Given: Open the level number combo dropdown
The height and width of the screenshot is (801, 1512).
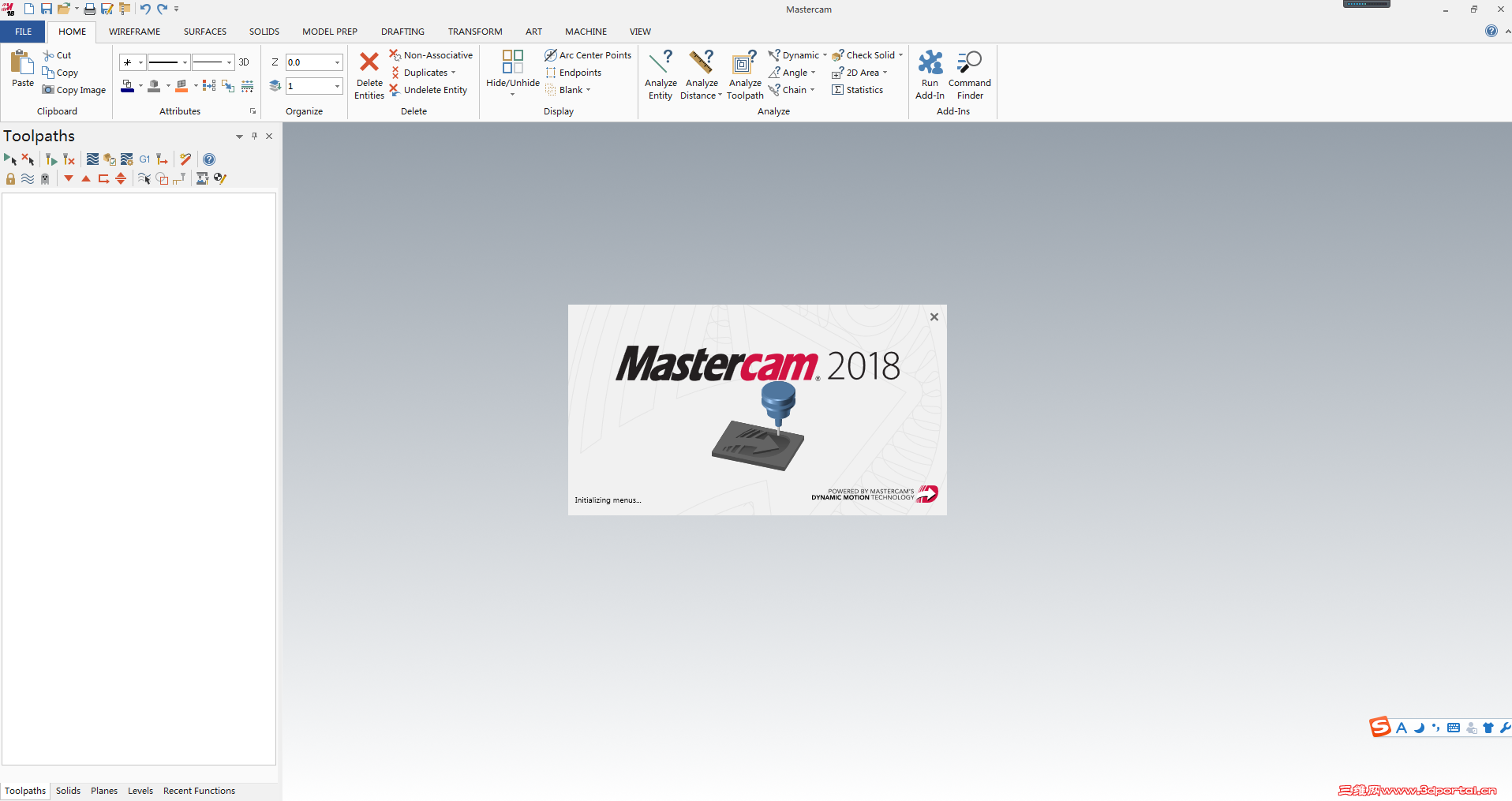Looking at the screenshot, I should (x=337, y=86).
